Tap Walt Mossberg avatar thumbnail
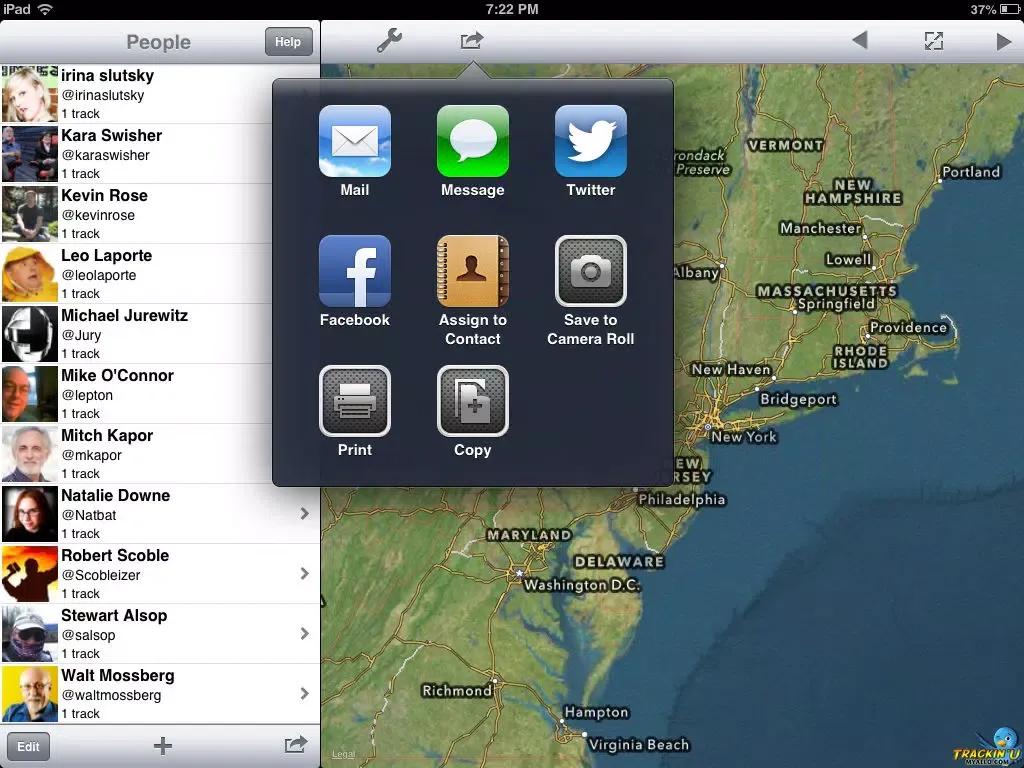The width and height of the screenshot is (1024, 768). coord(30,694)
